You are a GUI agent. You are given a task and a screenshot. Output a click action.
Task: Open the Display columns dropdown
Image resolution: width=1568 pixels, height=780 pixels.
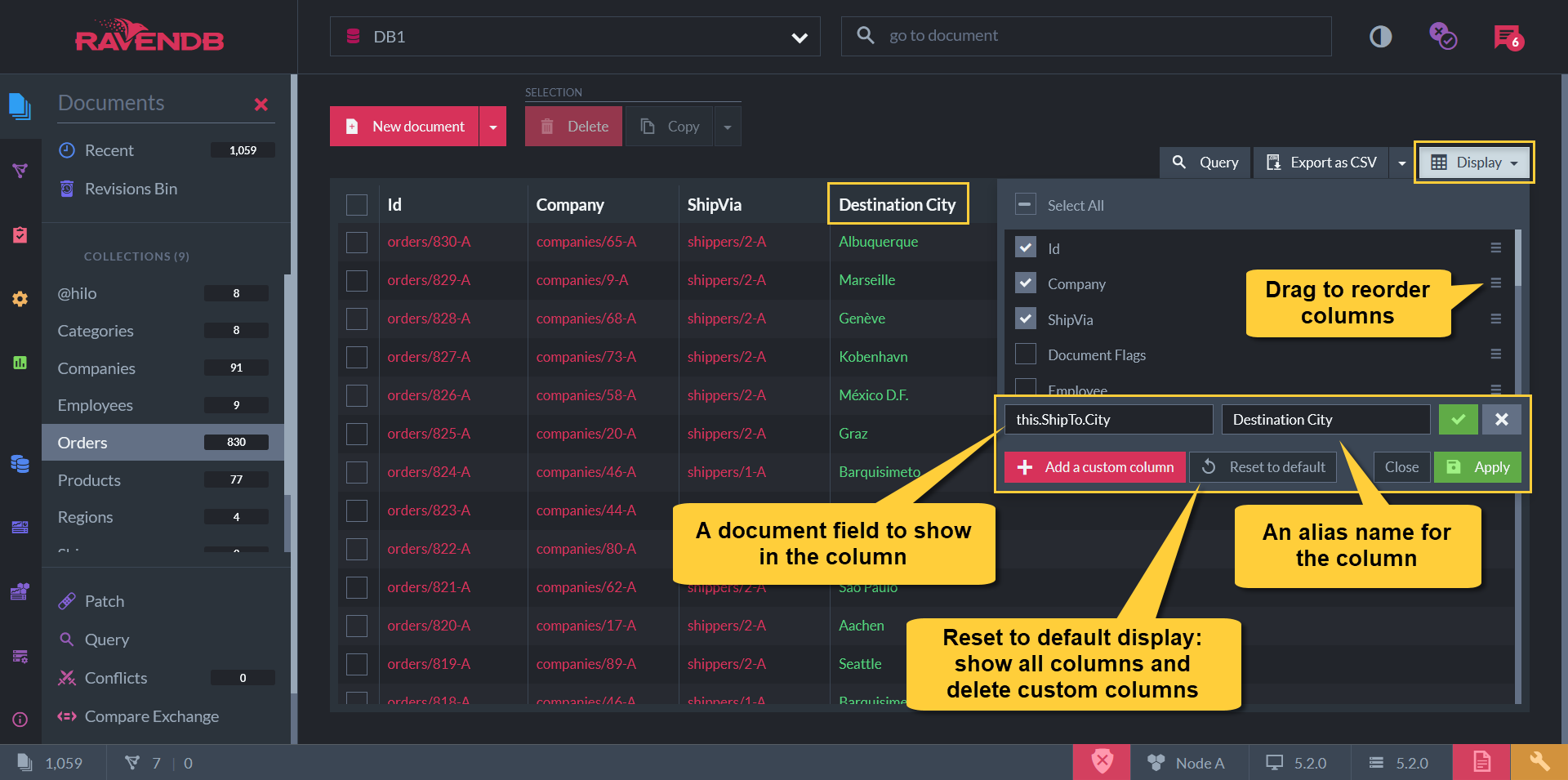coord(1474,163)
